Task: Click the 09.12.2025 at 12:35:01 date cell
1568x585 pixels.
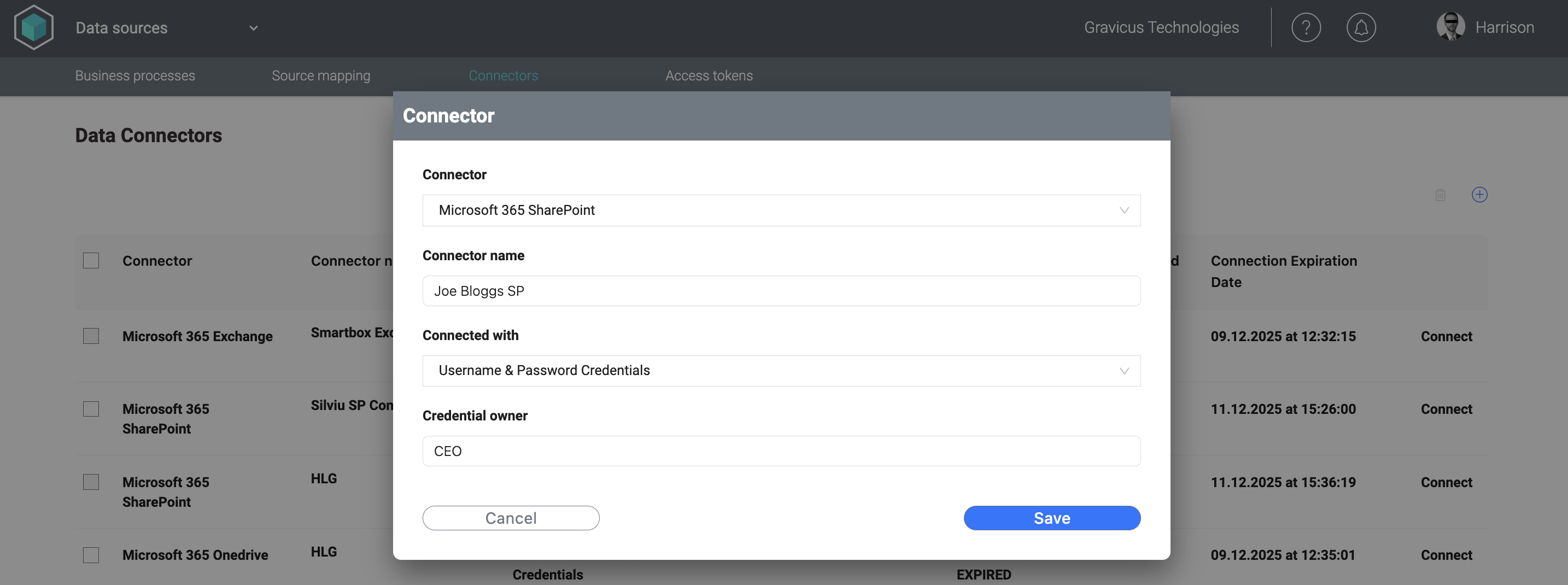Action: coord(1283,555)
